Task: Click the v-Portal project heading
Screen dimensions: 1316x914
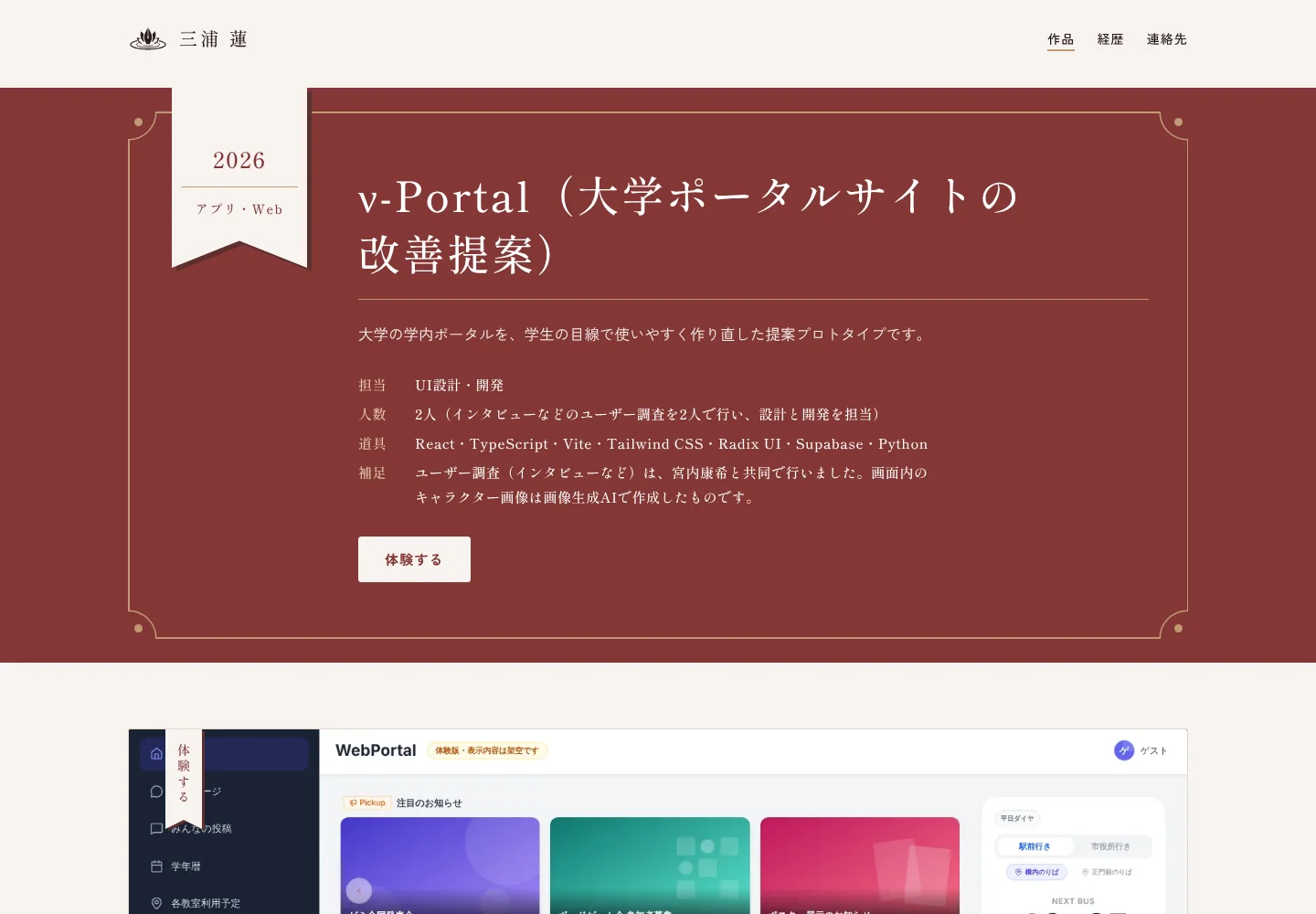Action: [688, 225]
